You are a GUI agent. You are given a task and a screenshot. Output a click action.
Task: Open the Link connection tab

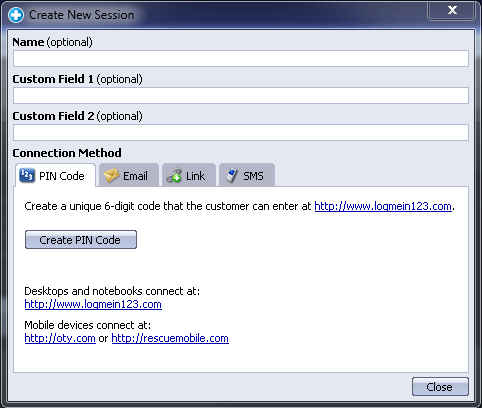tap(189, 175)
